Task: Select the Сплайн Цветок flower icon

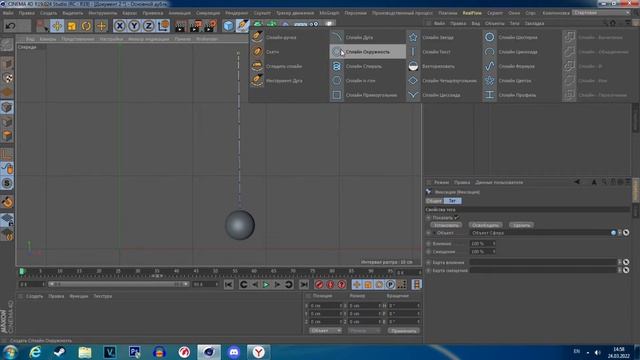Action: (489, 80)
